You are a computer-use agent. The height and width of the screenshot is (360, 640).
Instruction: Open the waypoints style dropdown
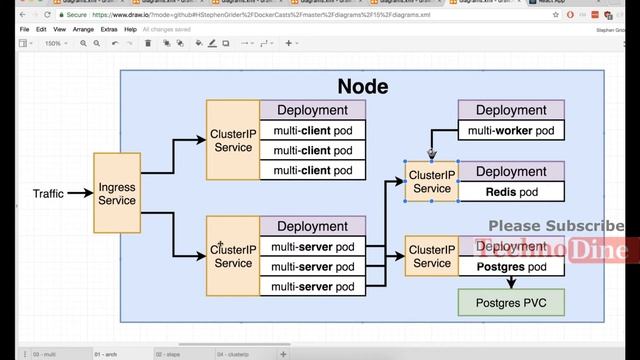point(267,43)
